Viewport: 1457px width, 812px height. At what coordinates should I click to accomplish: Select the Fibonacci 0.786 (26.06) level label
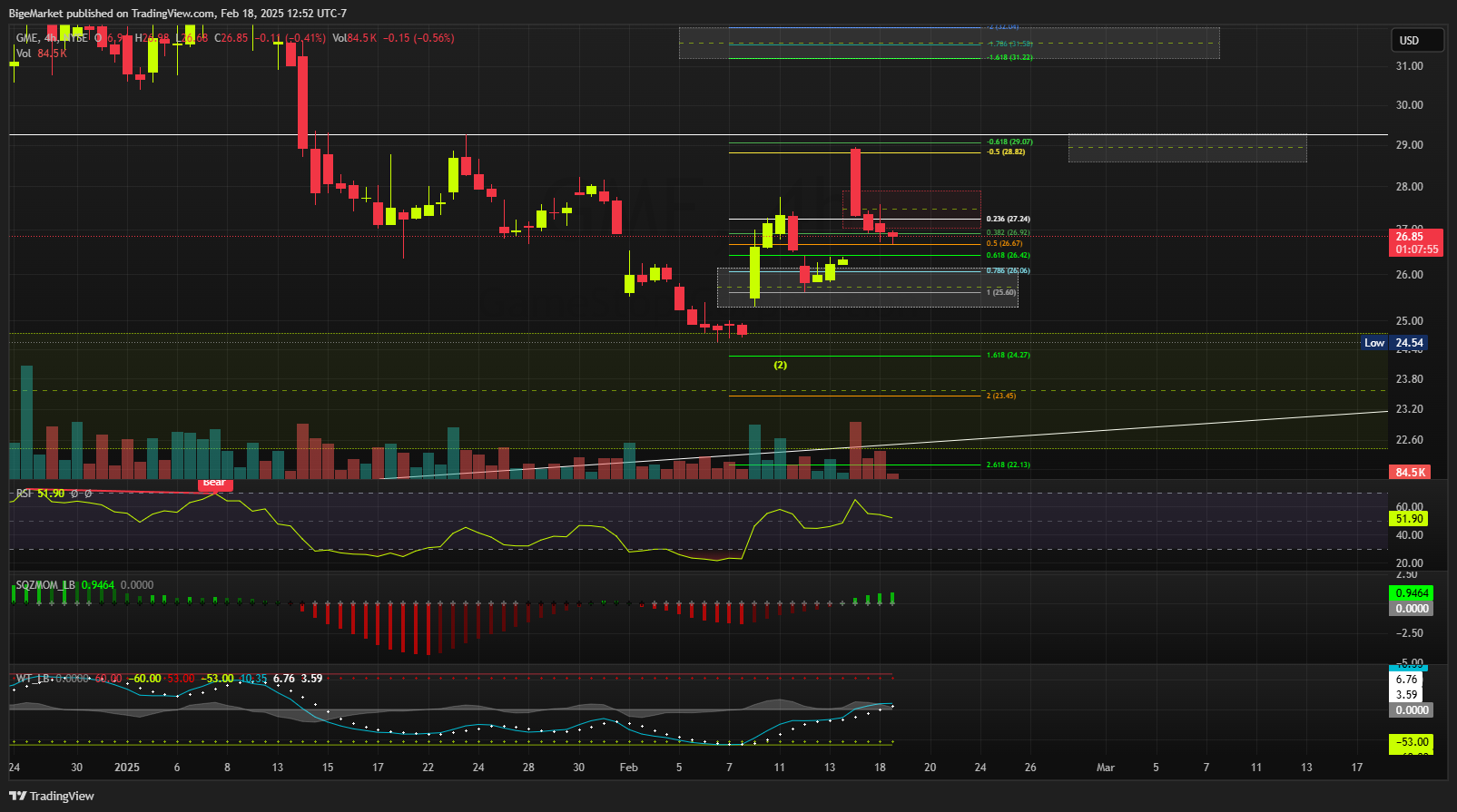click(1008, 270)
